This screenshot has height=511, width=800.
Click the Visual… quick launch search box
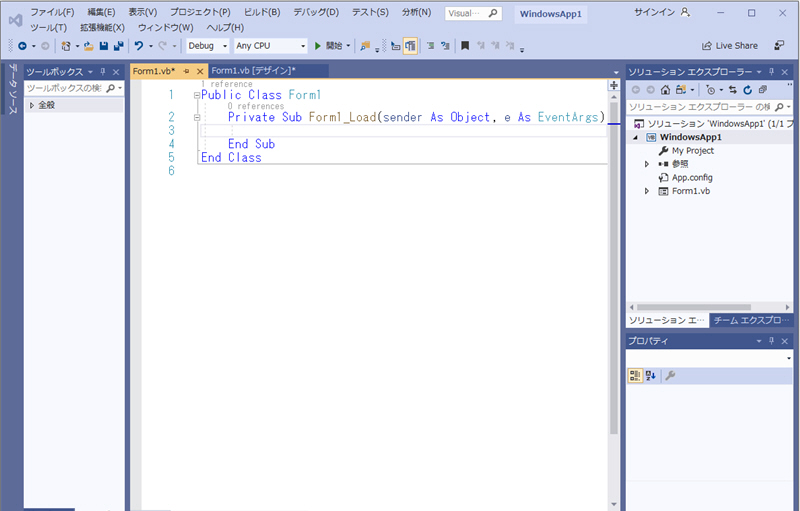tap(473, 13)
